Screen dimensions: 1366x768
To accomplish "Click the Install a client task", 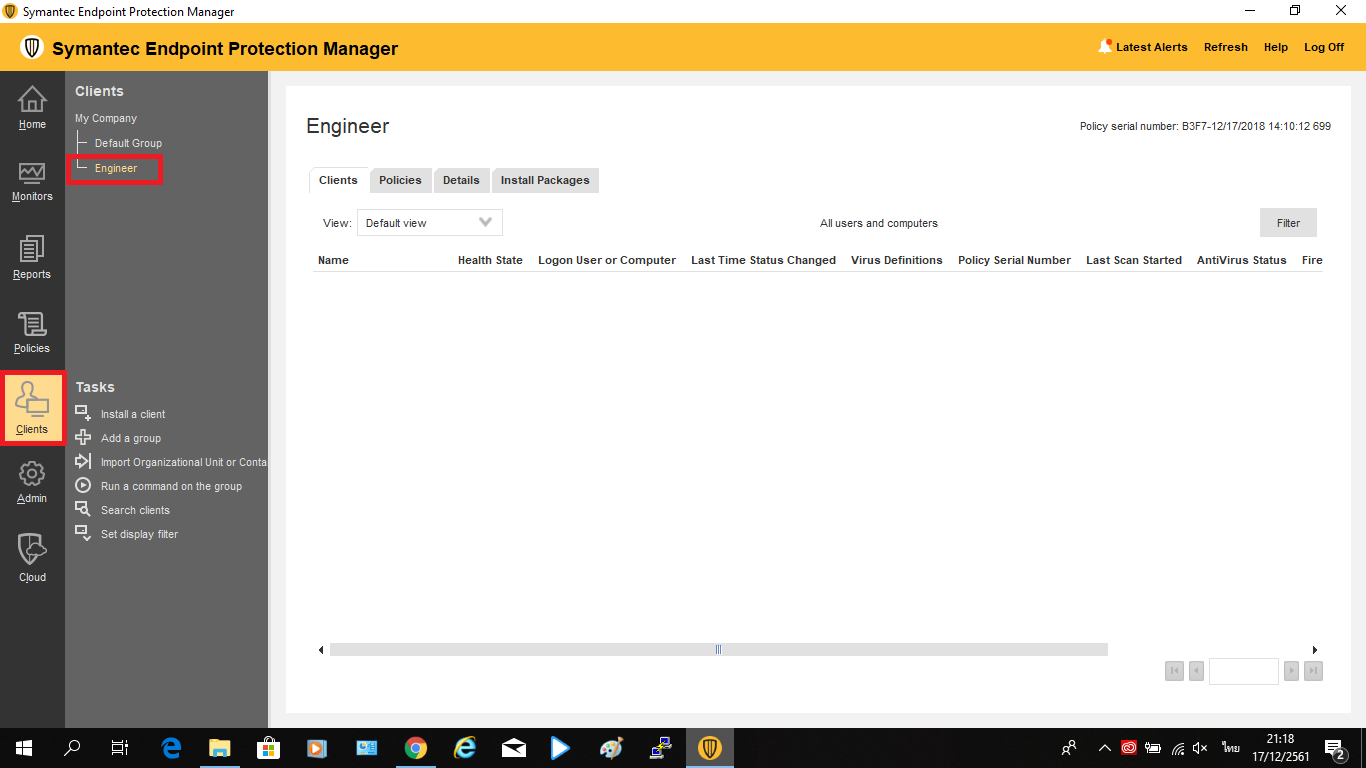I will point(132,414).
